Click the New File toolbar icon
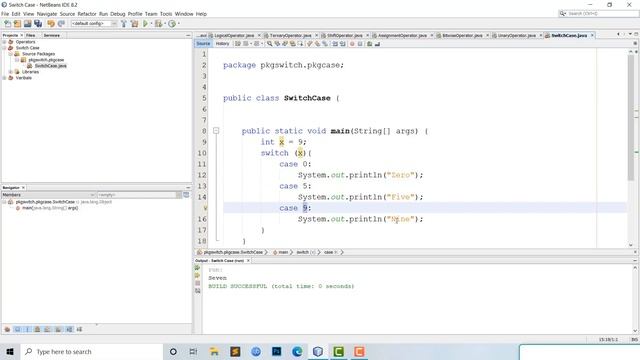This screenshot has width=640, height=360. [7, 24]
